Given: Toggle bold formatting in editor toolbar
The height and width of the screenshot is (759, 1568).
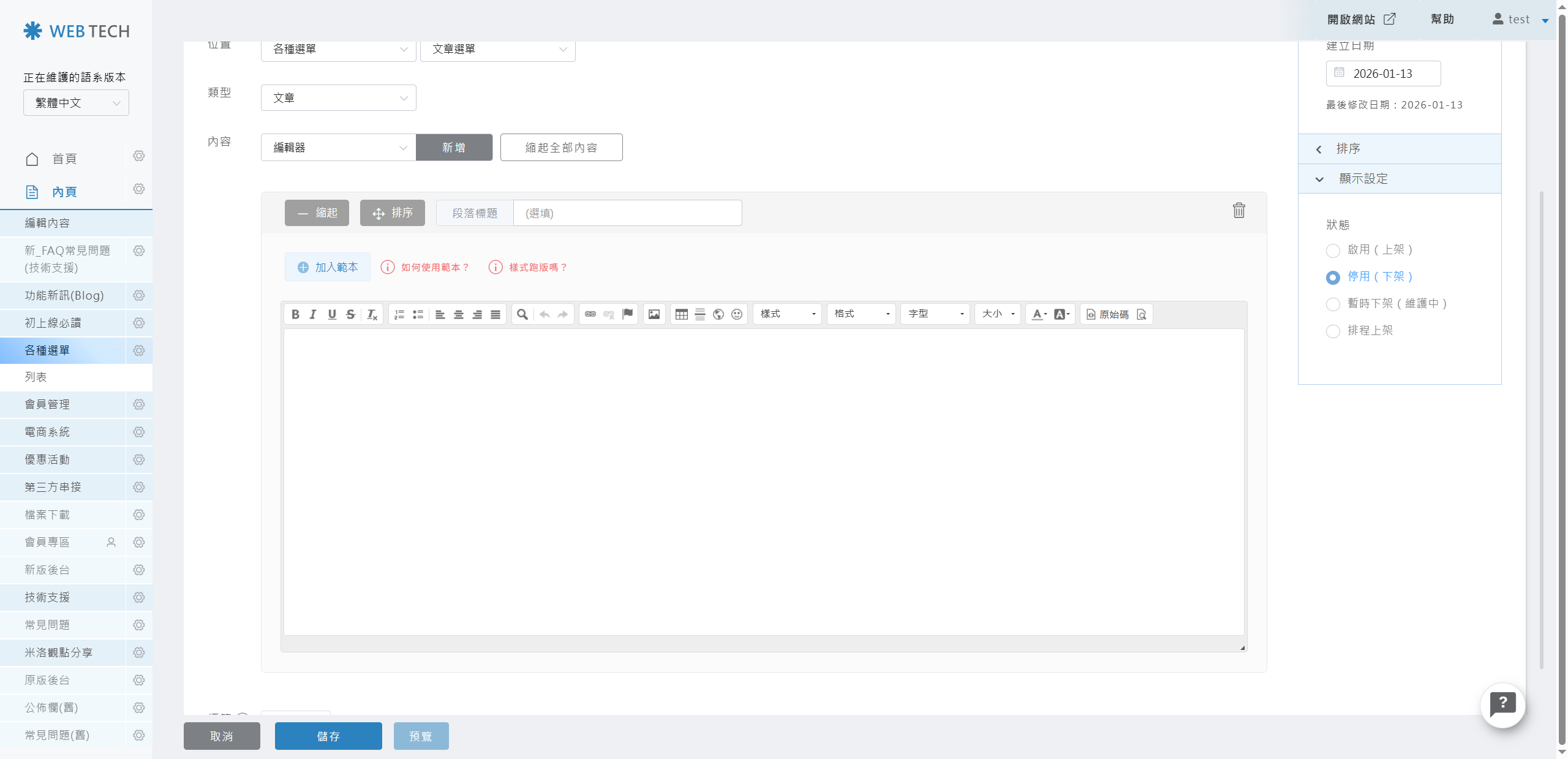Looking at the screenshot, I should click(x=295, y=314).
